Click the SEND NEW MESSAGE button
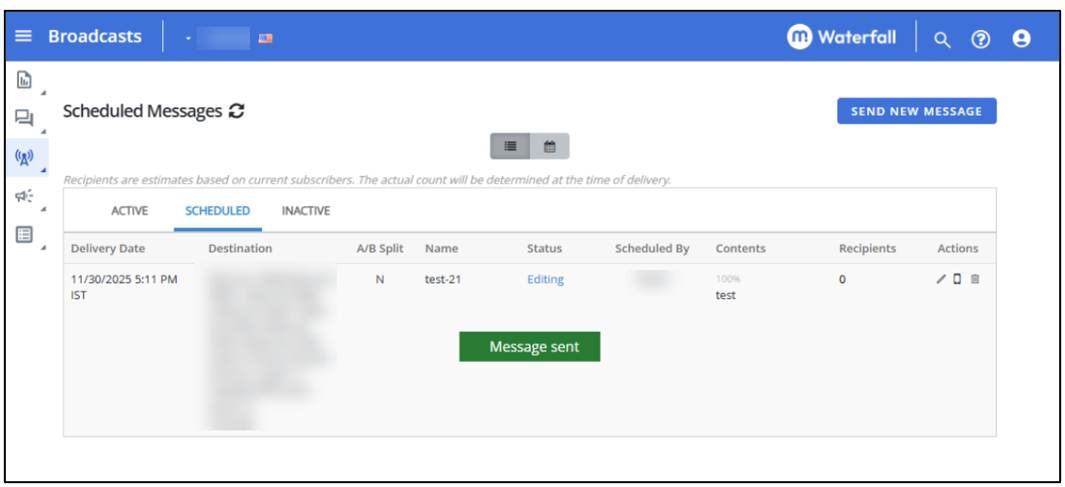This screenshot has height=487, width=1065. point(916,111)
